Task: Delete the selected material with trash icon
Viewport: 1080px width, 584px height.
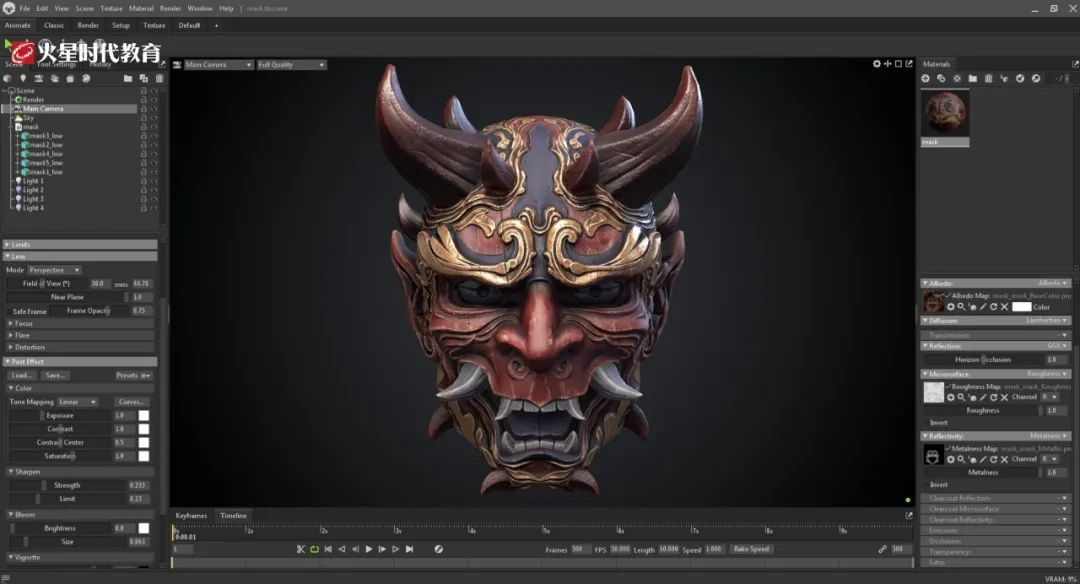Action: point(988,79)
